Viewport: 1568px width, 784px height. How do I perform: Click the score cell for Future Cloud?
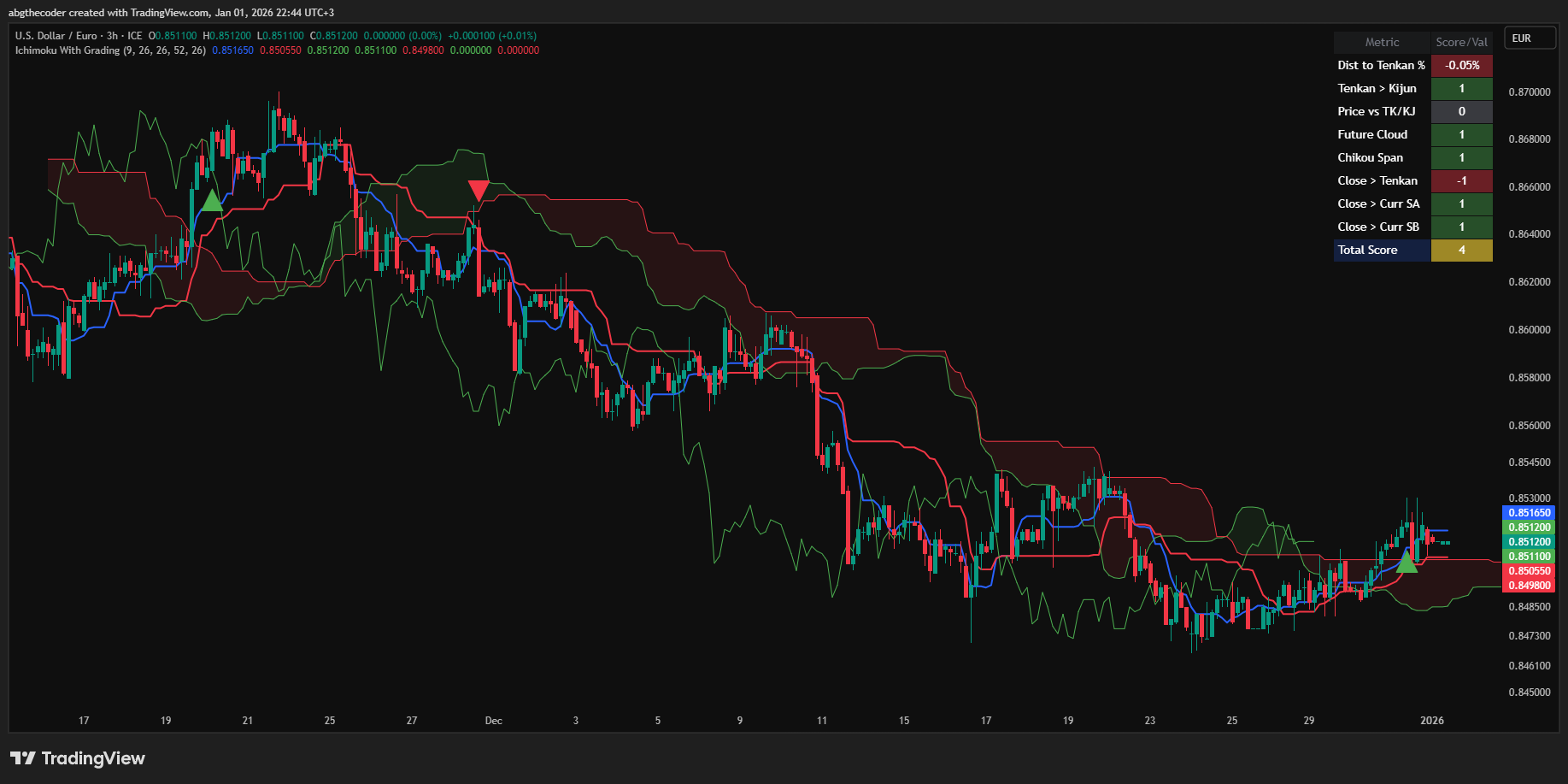tap(1462, 134)
